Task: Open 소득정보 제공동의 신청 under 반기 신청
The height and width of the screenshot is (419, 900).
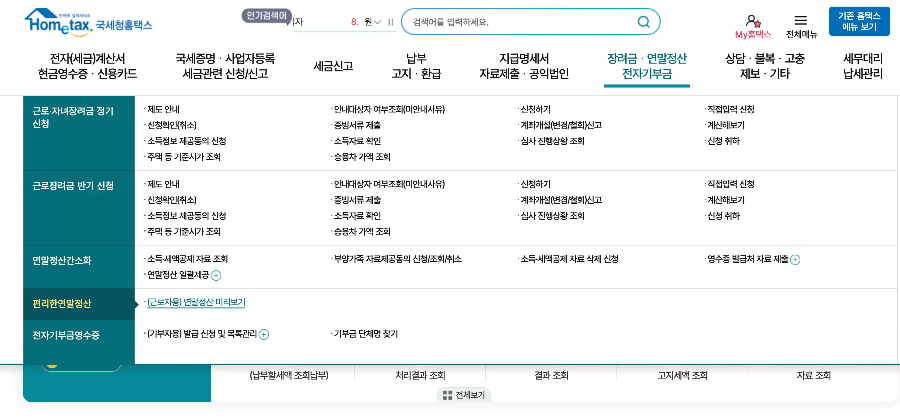Action: [x=187, y=216]
